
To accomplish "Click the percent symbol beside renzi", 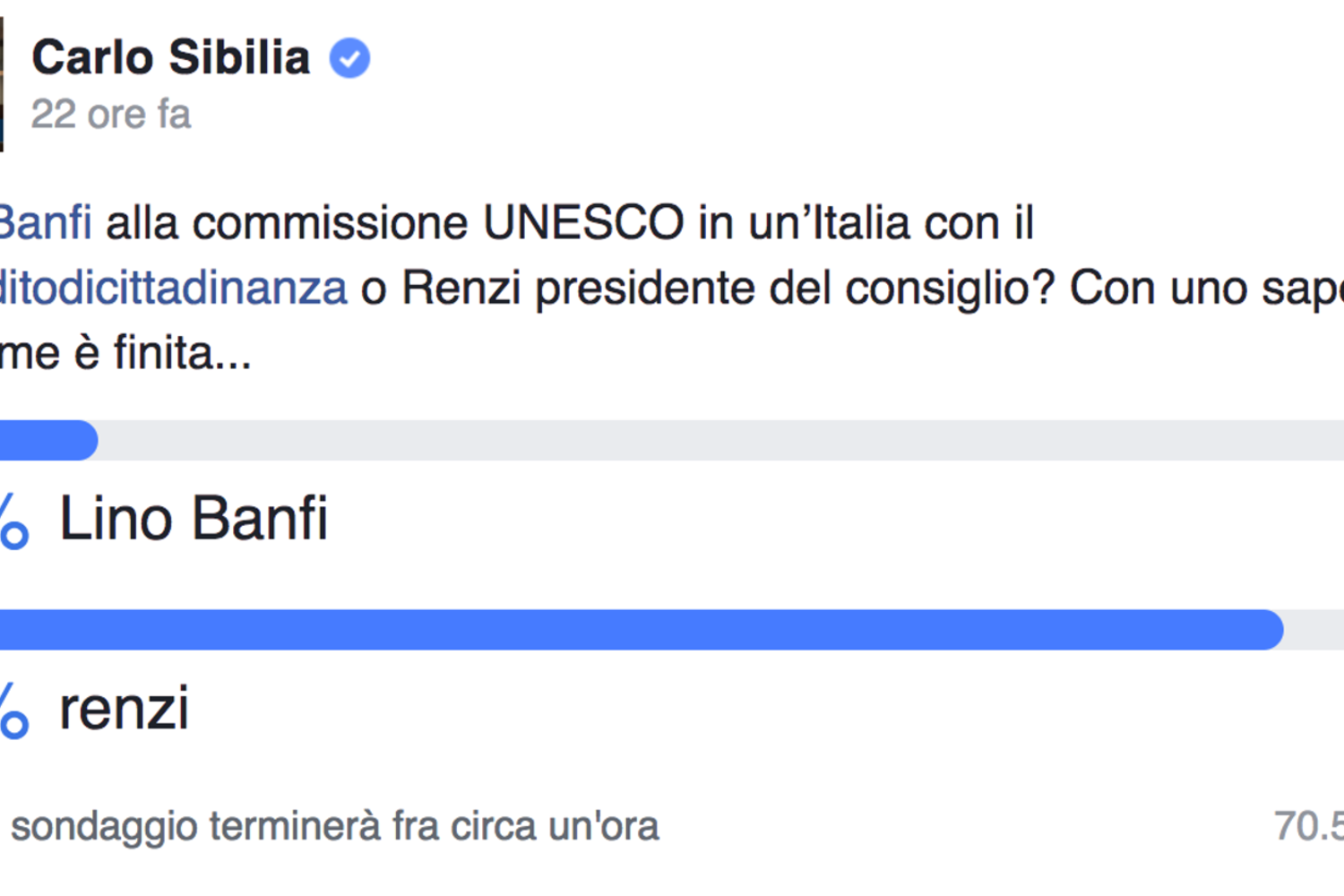I will [x=13, y=711].
